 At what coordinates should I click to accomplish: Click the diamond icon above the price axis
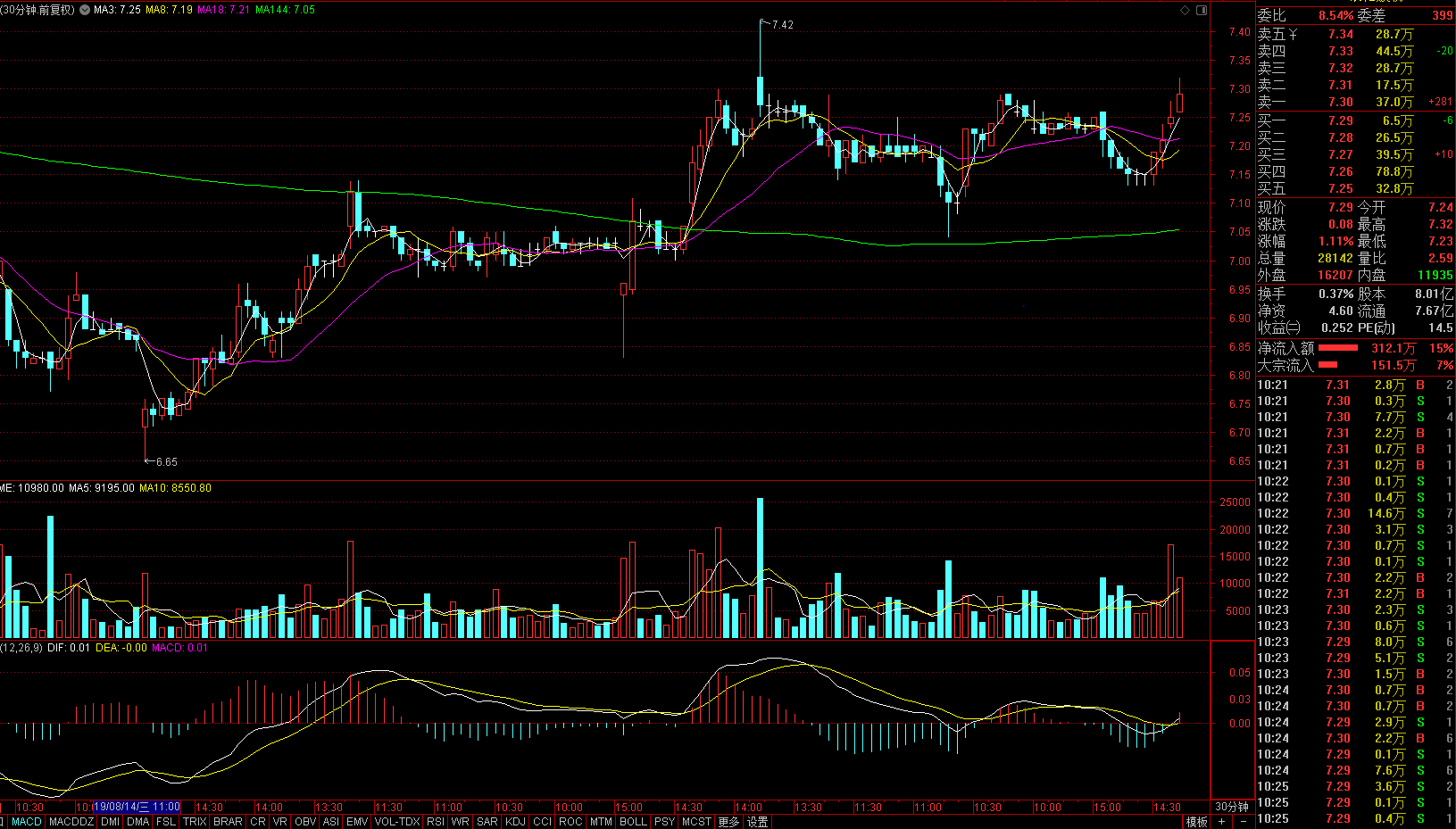pos(1186,10)
